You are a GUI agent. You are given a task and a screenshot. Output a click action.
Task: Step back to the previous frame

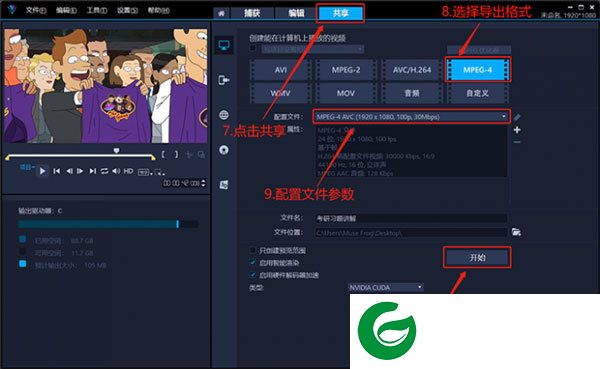(x=69, y=171)
